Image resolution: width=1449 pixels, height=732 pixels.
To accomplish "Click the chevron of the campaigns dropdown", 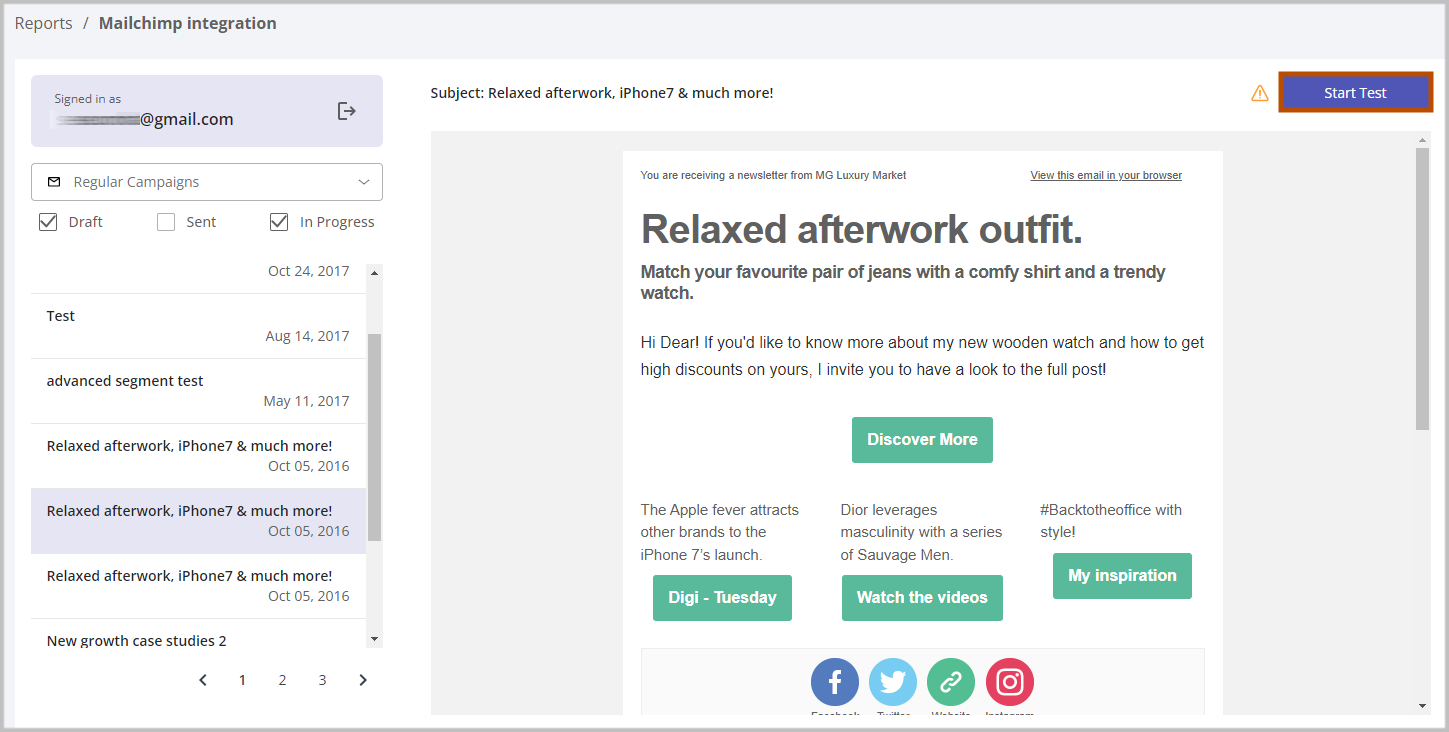I will tap(364, 182).
